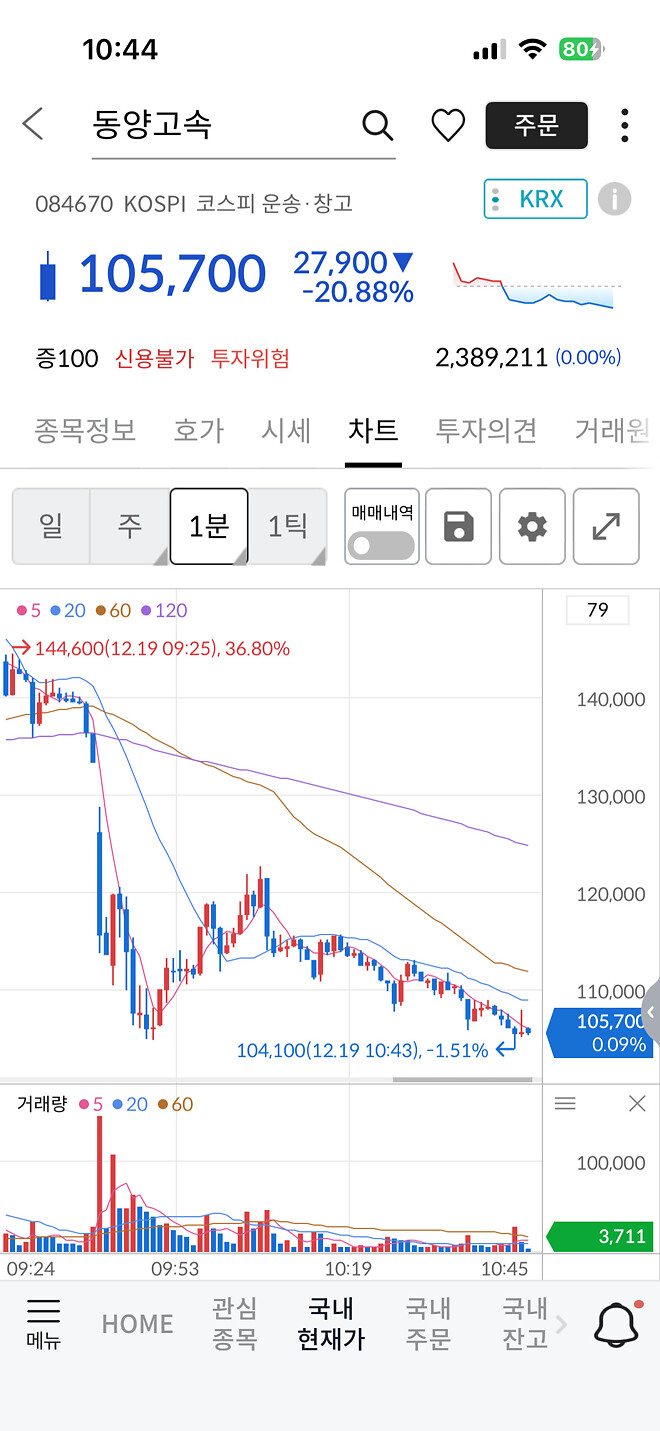Close the volume panel with the X
The image size is (660, 1431).
(637, 1103)
